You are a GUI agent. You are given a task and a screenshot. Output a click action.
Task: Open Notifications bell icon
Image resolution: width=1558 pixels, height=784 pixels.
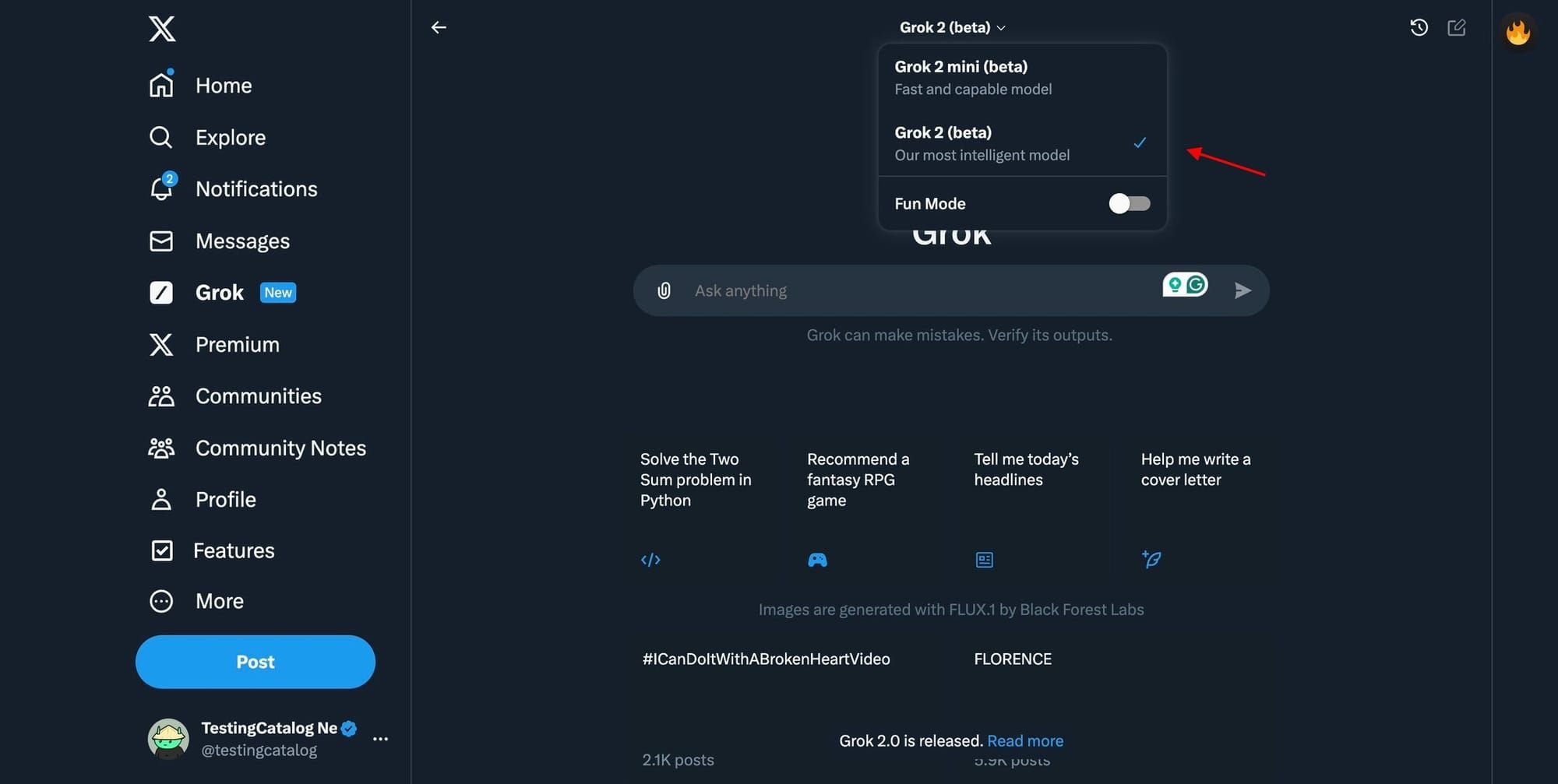point(162,188)
